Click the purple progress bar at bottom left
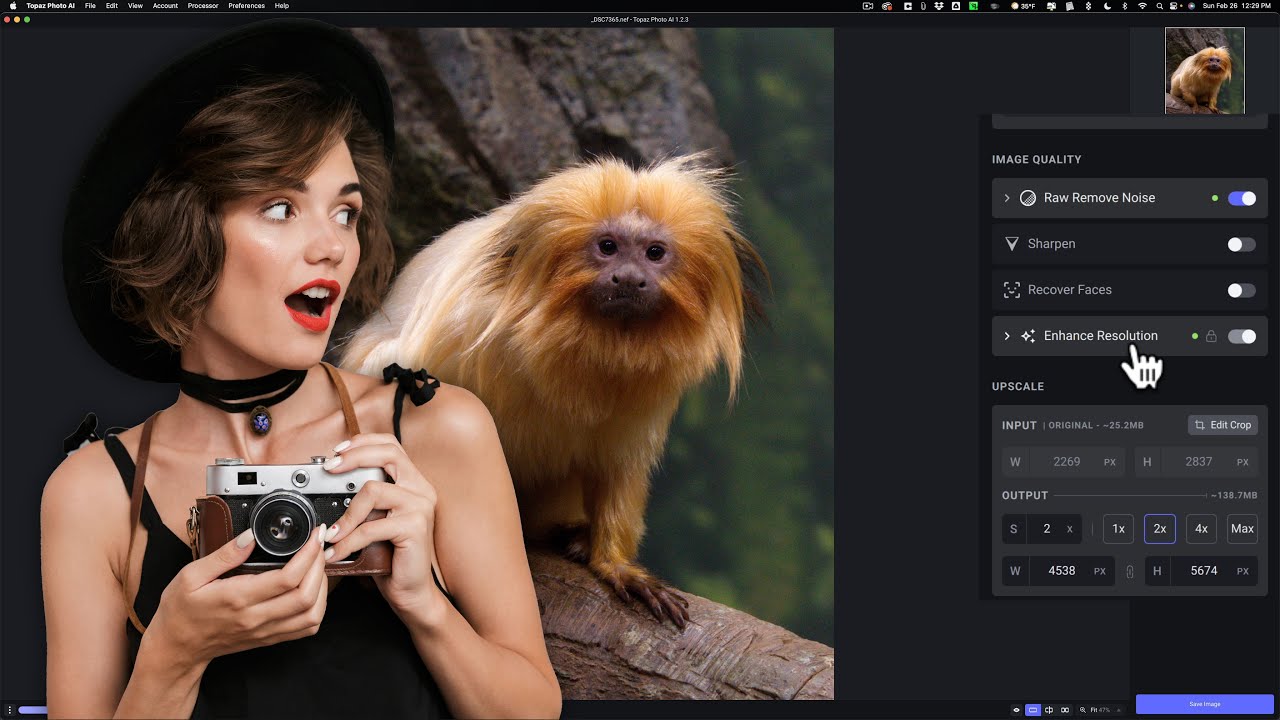Screen dimensions: 1280x720 point(33,710)
